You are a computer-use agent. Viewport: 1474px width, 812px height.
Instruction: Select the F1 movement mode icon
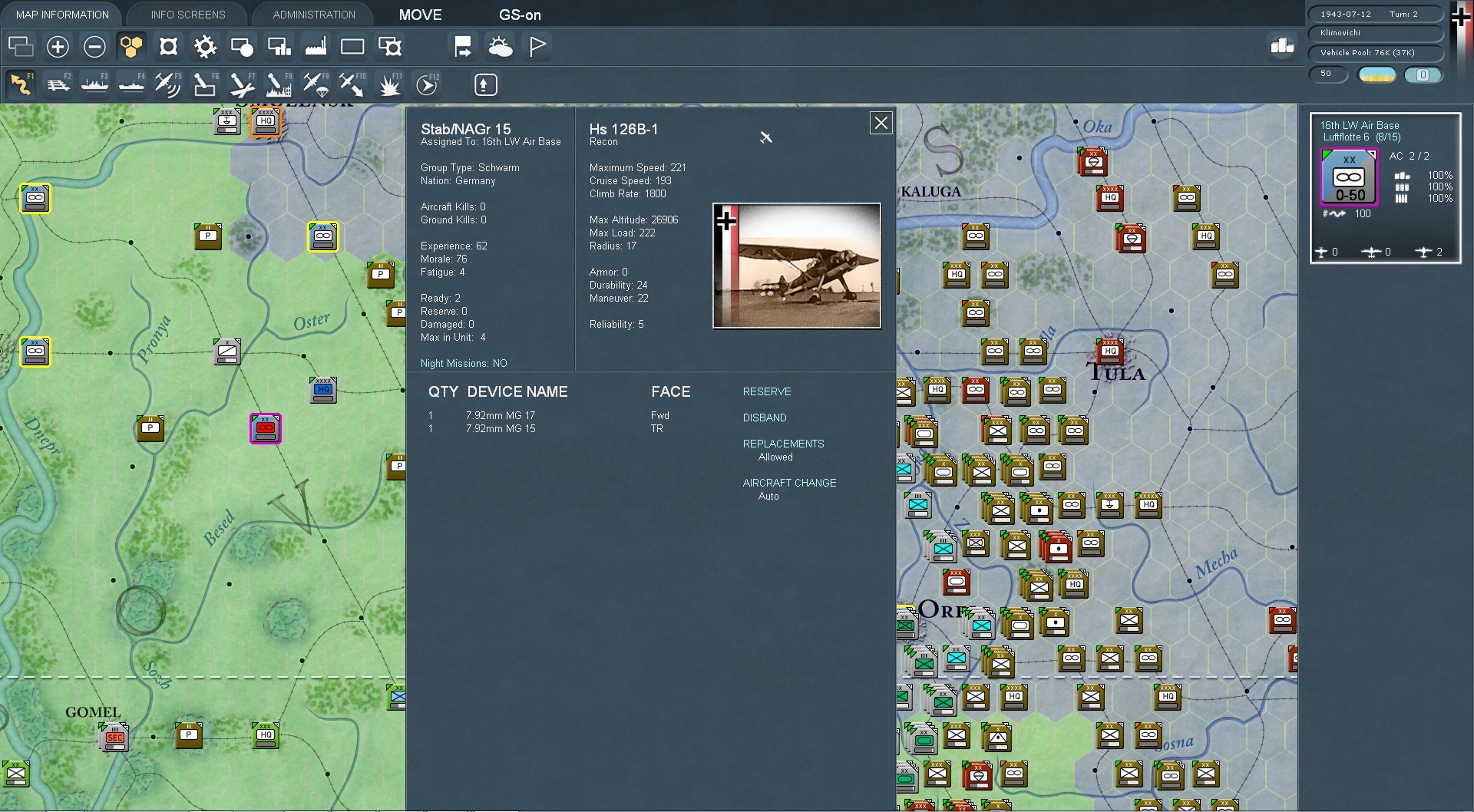tap(20, 84)
